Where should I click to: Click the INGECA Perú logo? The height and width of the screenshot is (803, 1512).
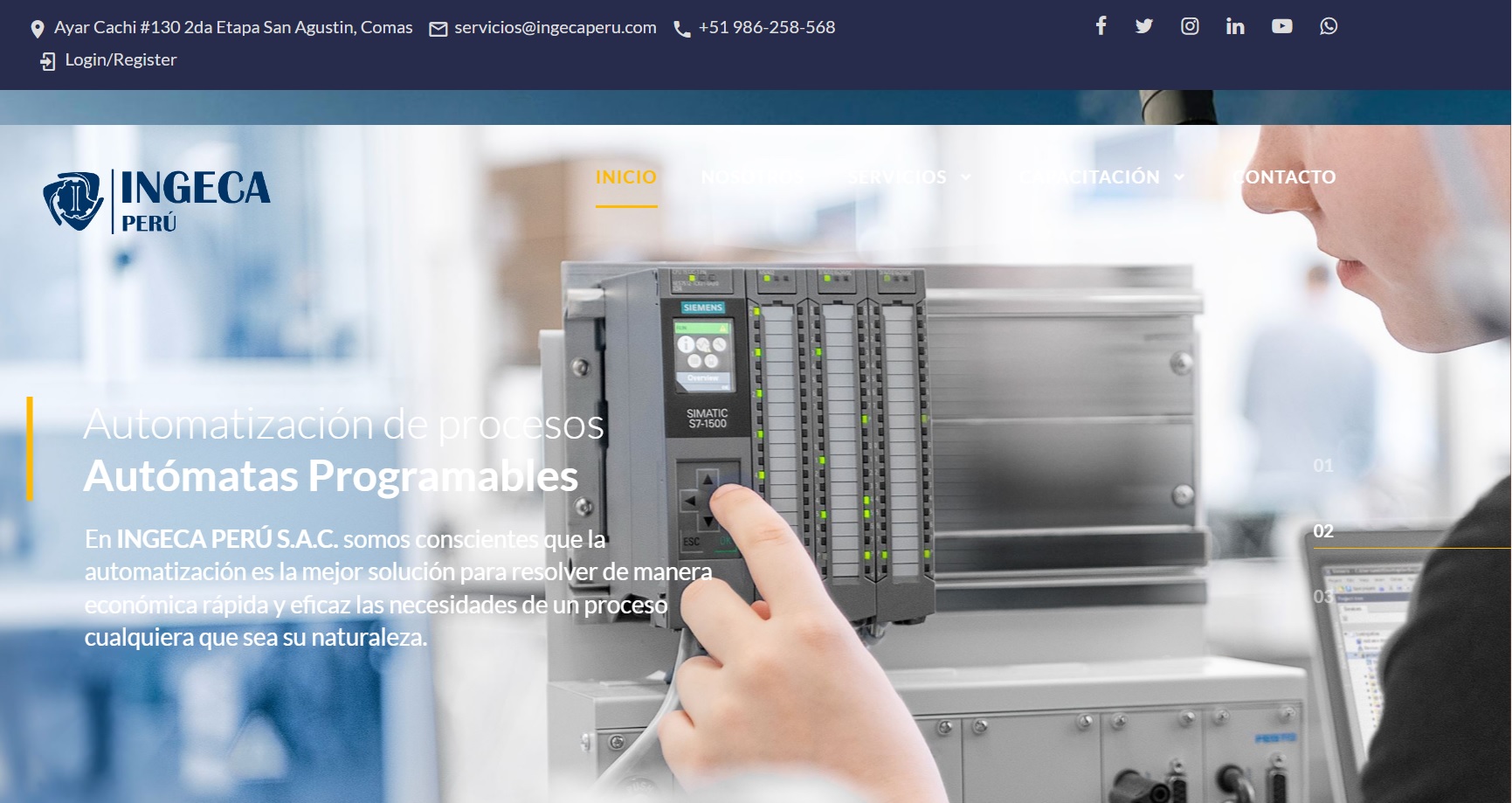coord(157,201)
